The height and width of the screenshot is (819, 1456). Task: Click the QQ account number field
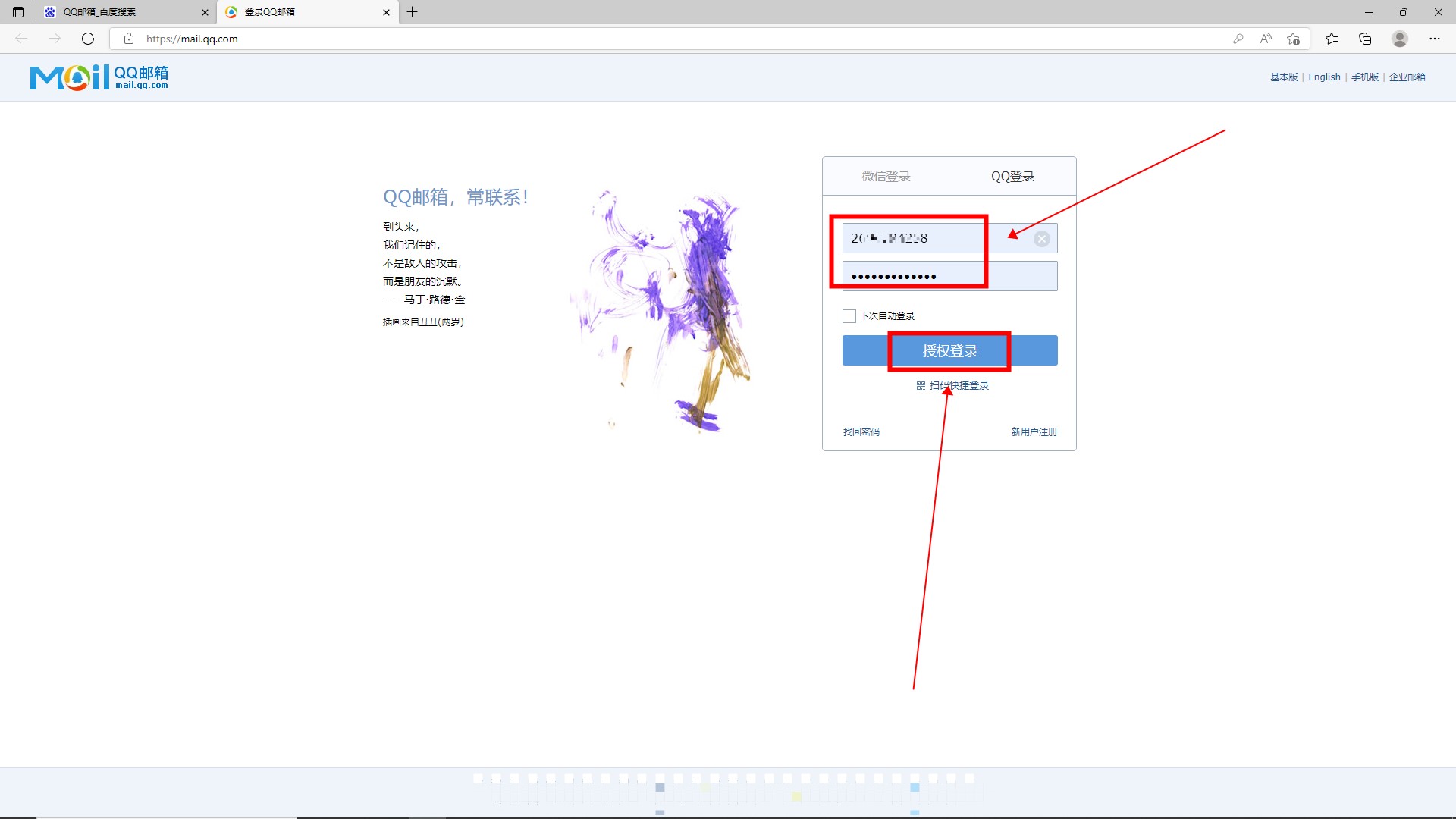pyautogui.click(x=949, y=238)
